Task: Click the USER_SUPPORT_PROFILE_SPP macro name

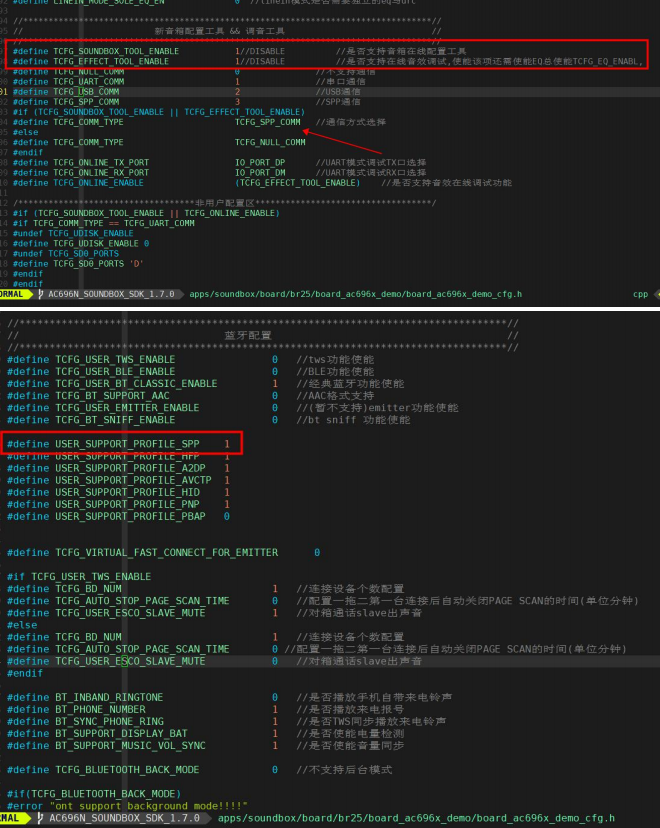Action: click(127, 444)
